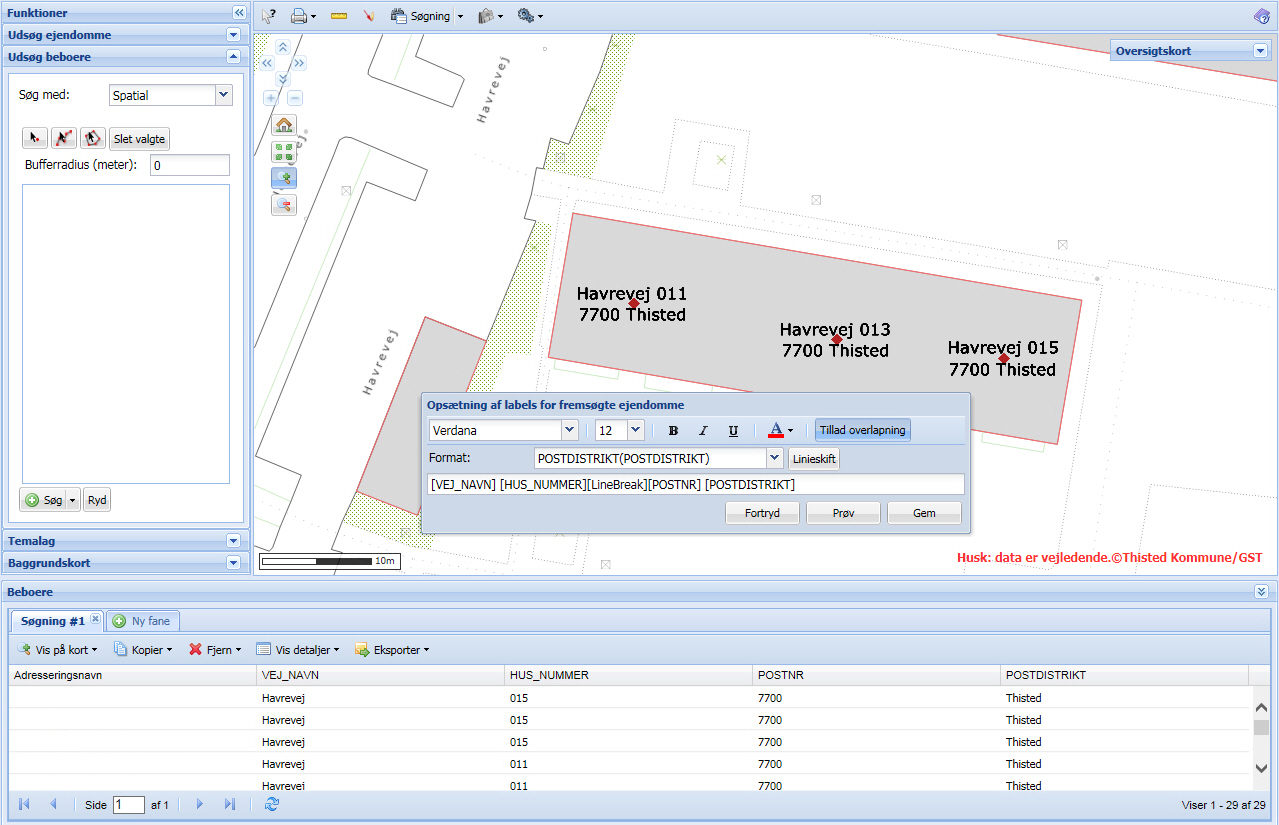Click Gem to save label settings
This screenshot has width=1279, height=825.
pyautogui.click(x=924, y=513)
